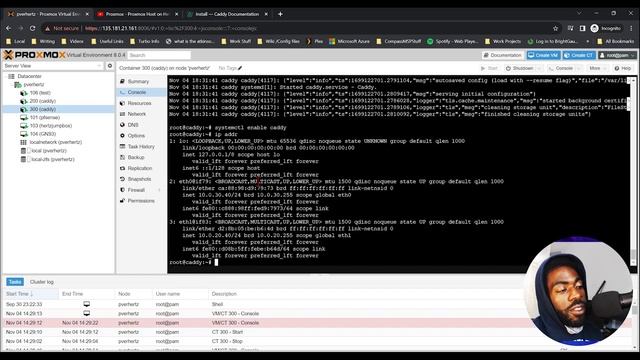Click the Create VM button
The height and width of the screenshot is (360, 640).
(543, 55)
